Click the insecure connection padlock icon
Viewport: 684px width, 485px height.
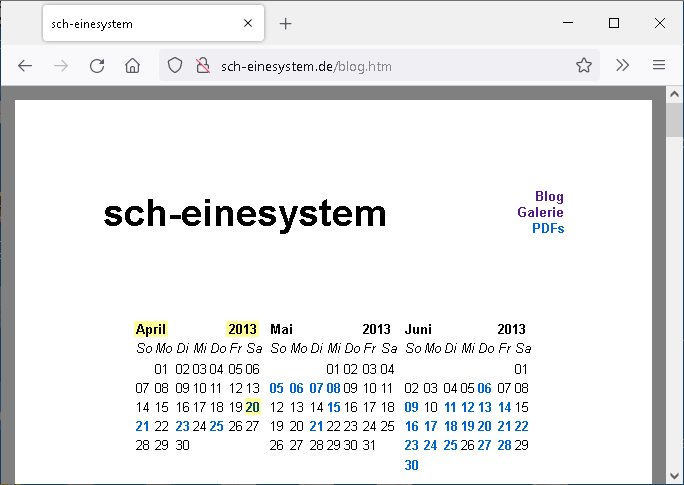tap(201, 65)
